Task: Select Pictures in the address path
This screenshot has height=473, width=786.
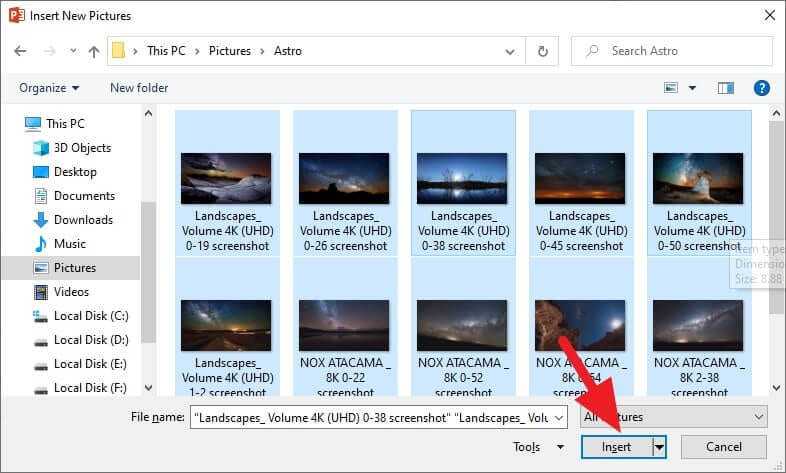Action: pyautogui.click(x=230, y=51)
